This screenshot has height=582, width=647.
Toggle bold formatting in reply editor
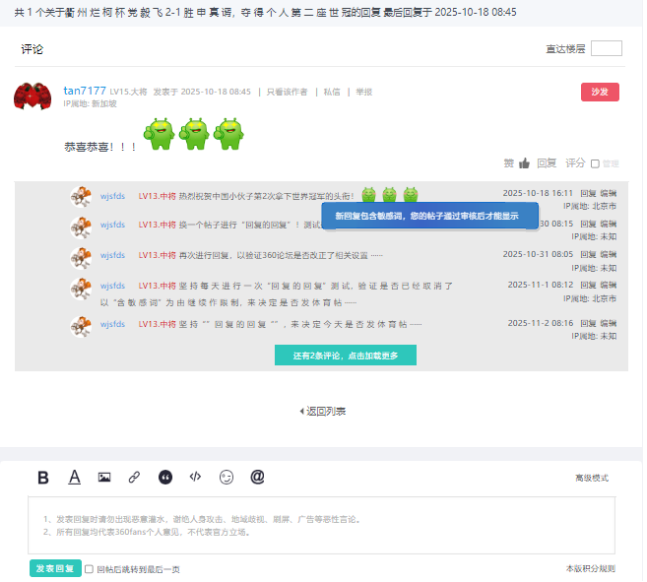[43, 478]
